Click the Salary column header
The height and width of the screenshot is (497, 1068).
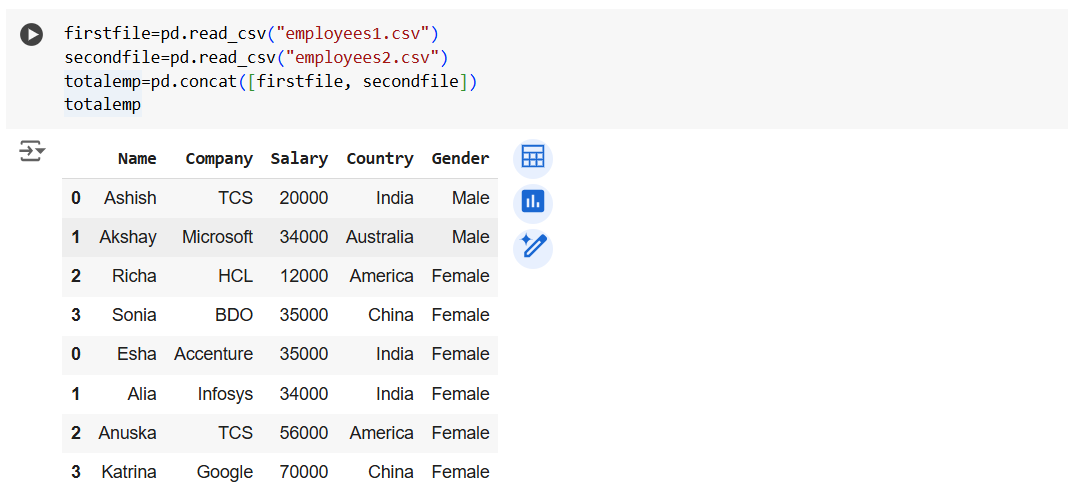299,158
